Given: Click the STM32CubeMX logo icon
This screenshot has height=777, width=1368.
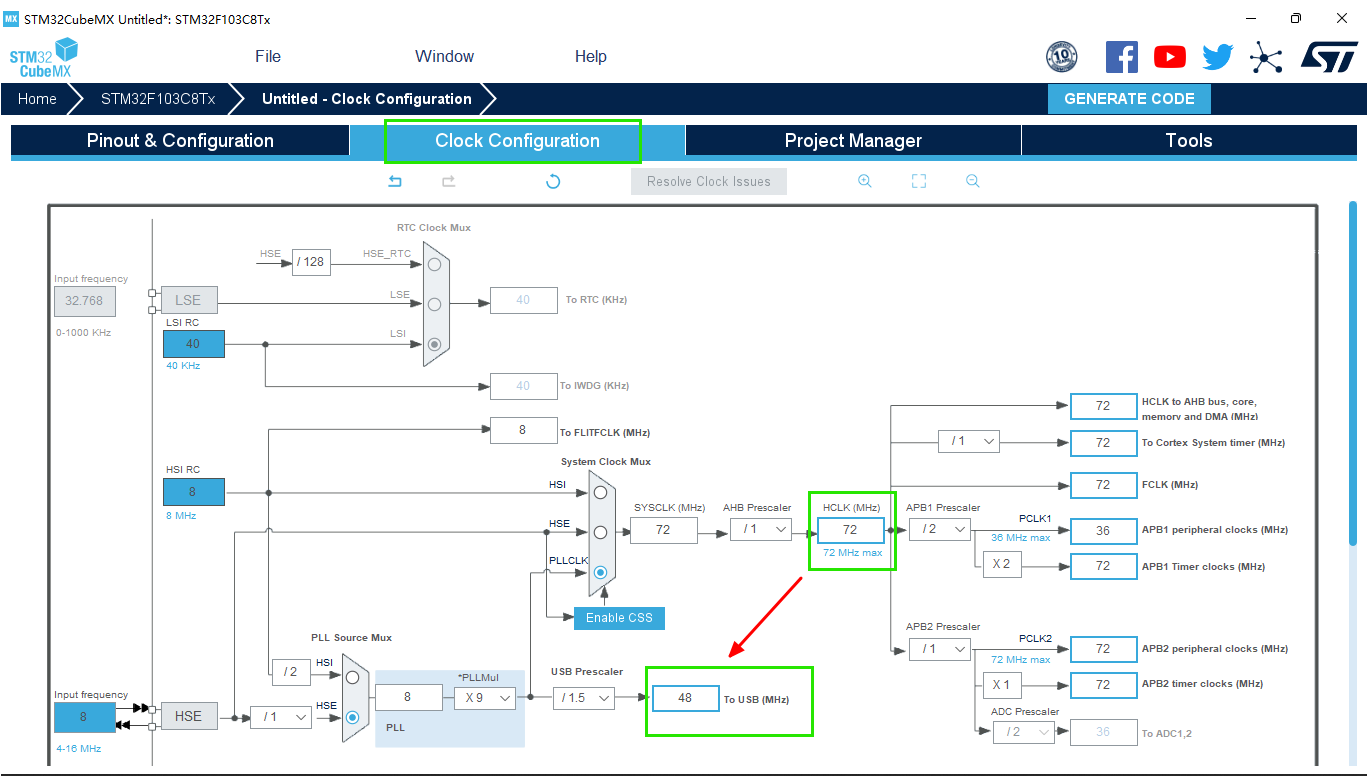Looking at the screenshot, I should (x=43, y=57).
